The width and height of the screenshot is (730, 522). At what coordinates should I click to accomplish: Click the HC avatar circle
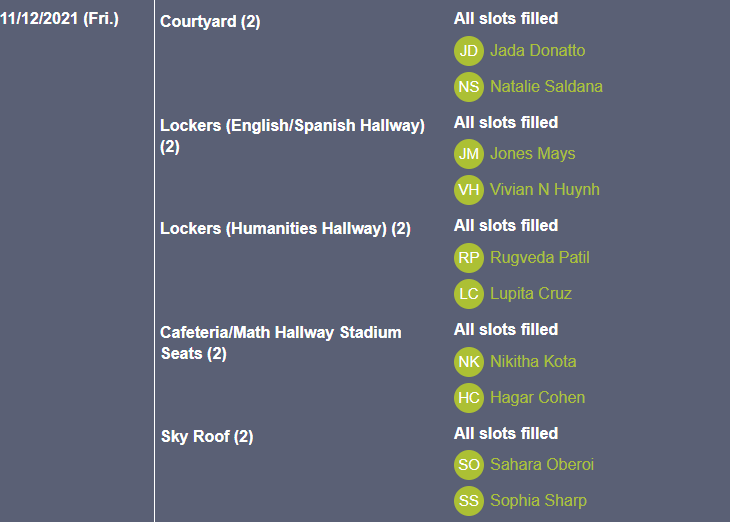469,398
